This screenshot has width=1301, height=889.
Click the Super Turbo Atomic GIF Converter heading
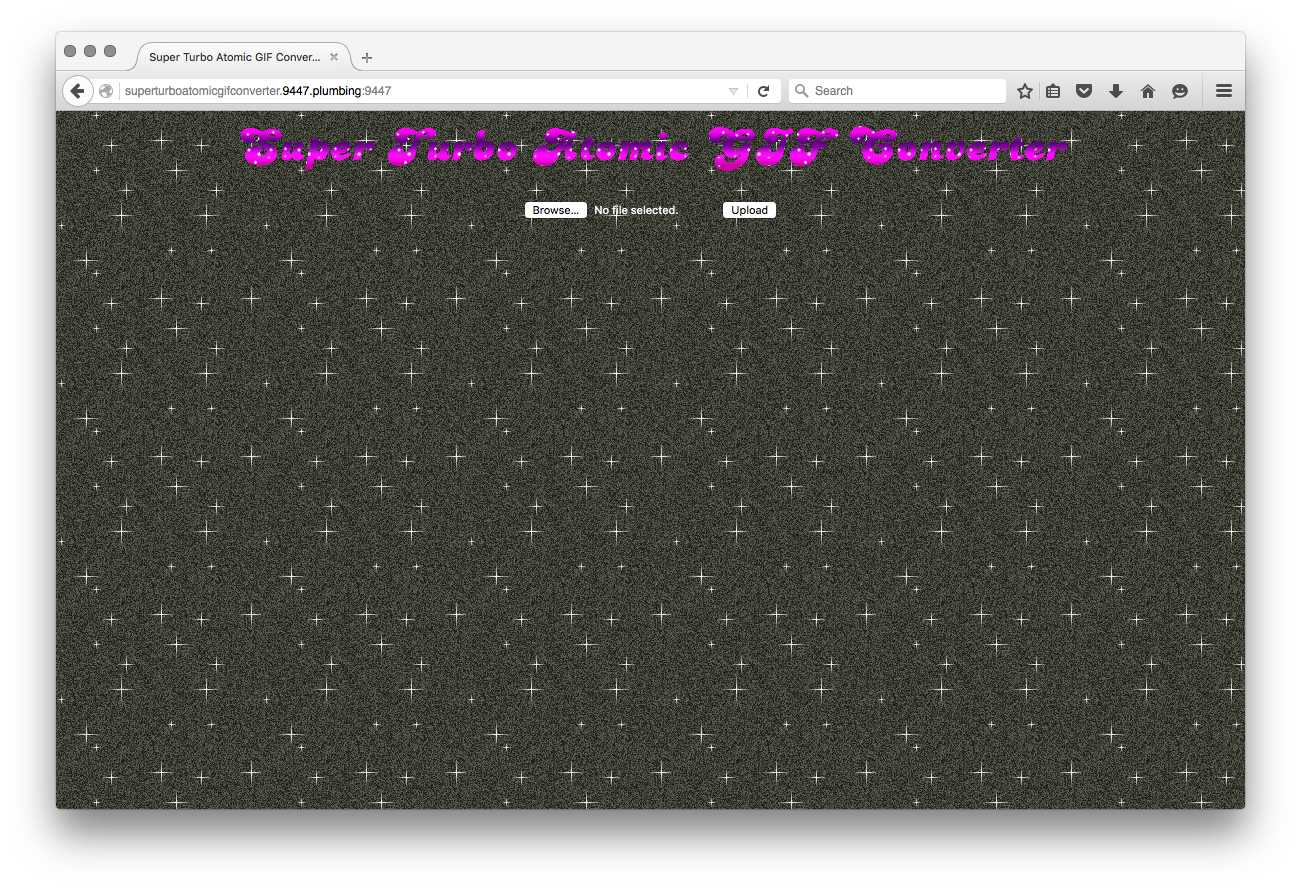coord(655,148)
